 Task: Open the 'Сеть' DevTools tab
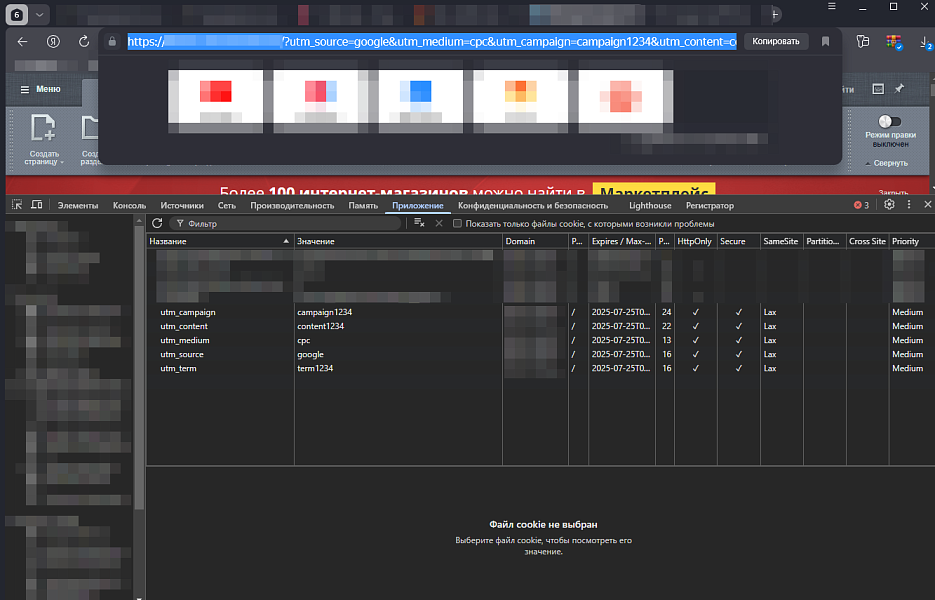pyautogui.click(x=227, y=205)
